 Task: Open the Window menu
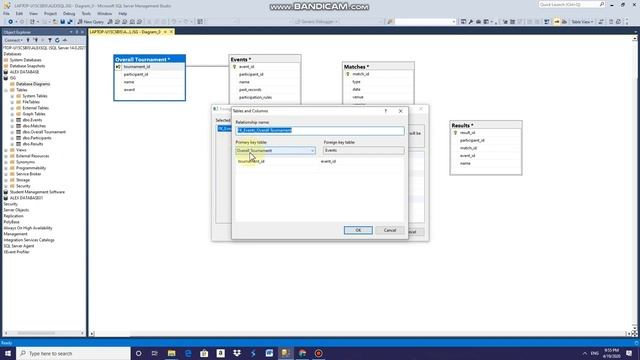(104, 13)
